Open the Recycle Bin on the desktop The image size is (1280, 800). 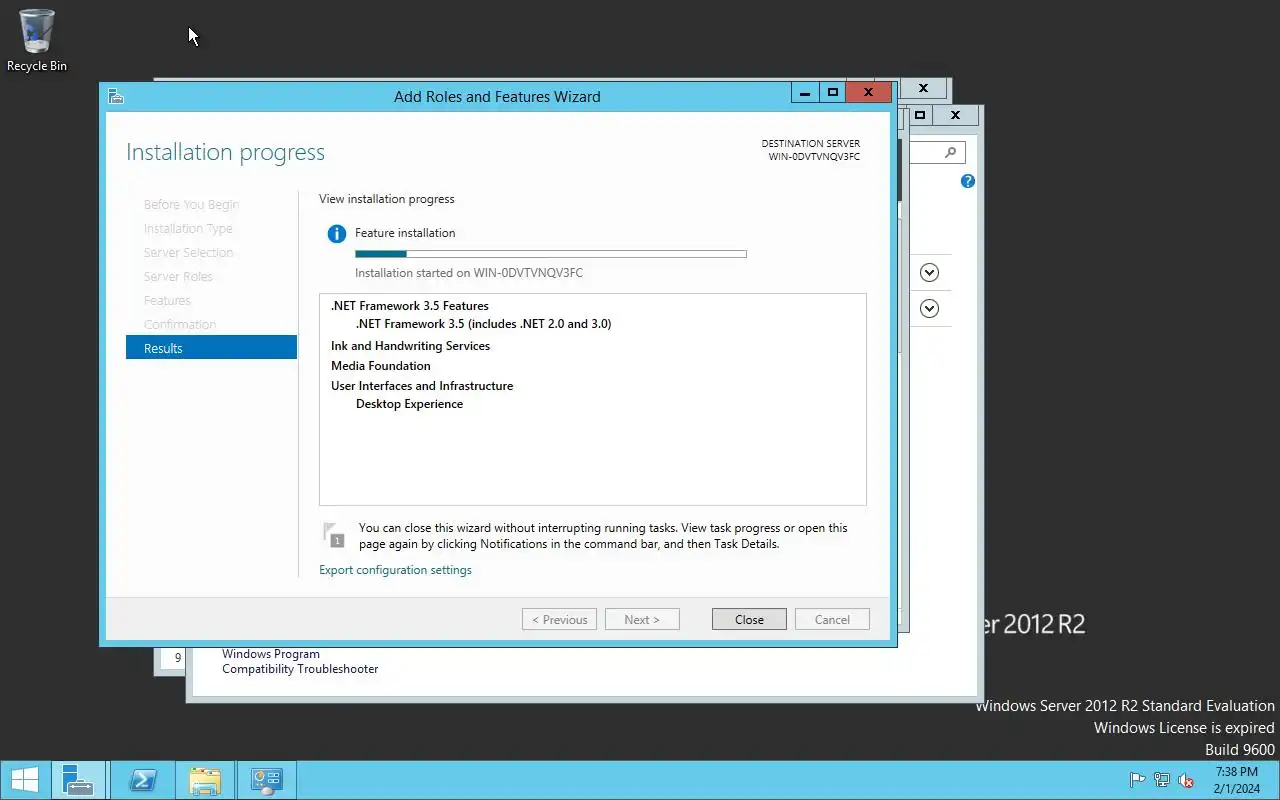point(37,41)
